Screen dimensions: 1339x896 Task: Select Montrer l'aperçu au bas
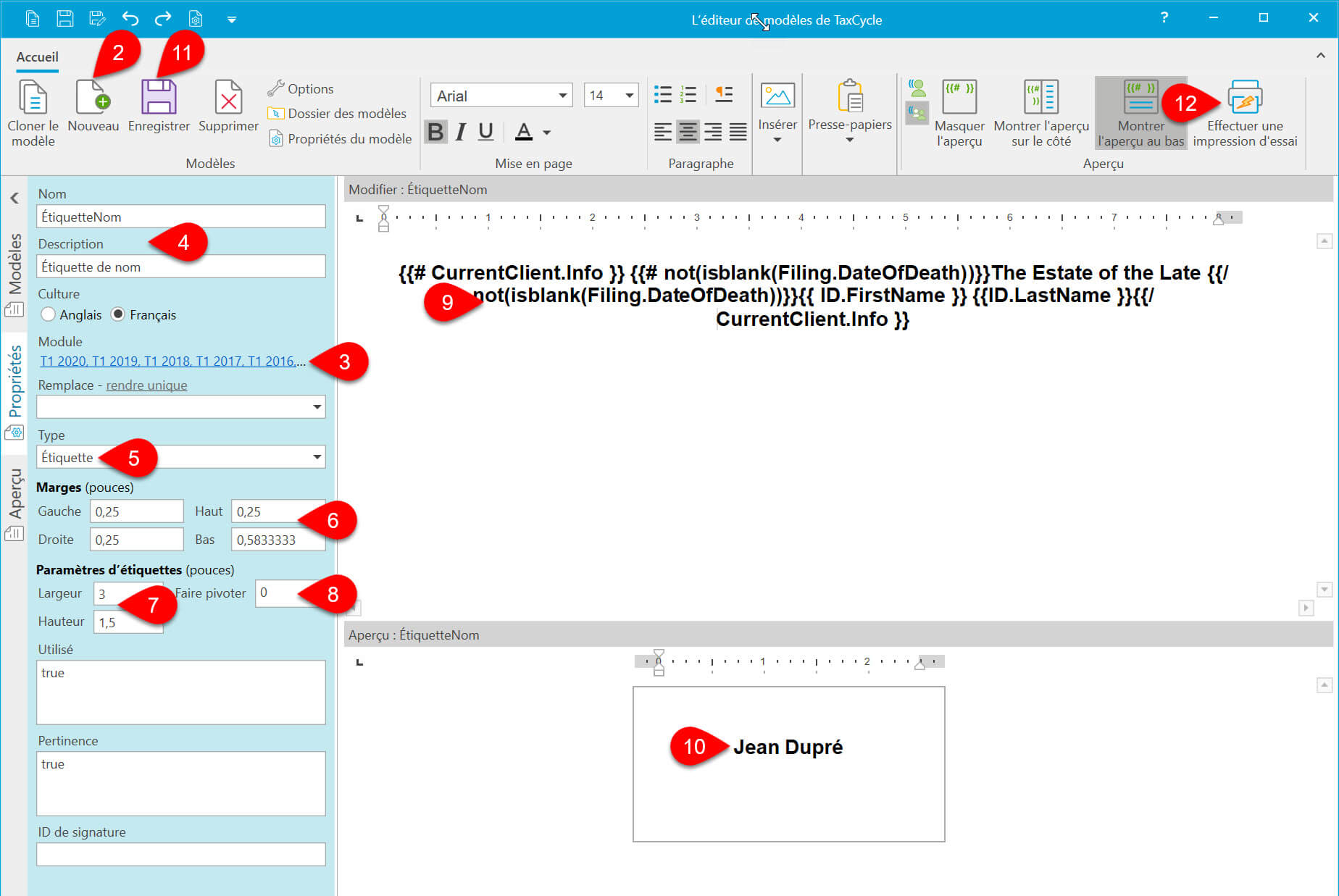(1140, 113)
